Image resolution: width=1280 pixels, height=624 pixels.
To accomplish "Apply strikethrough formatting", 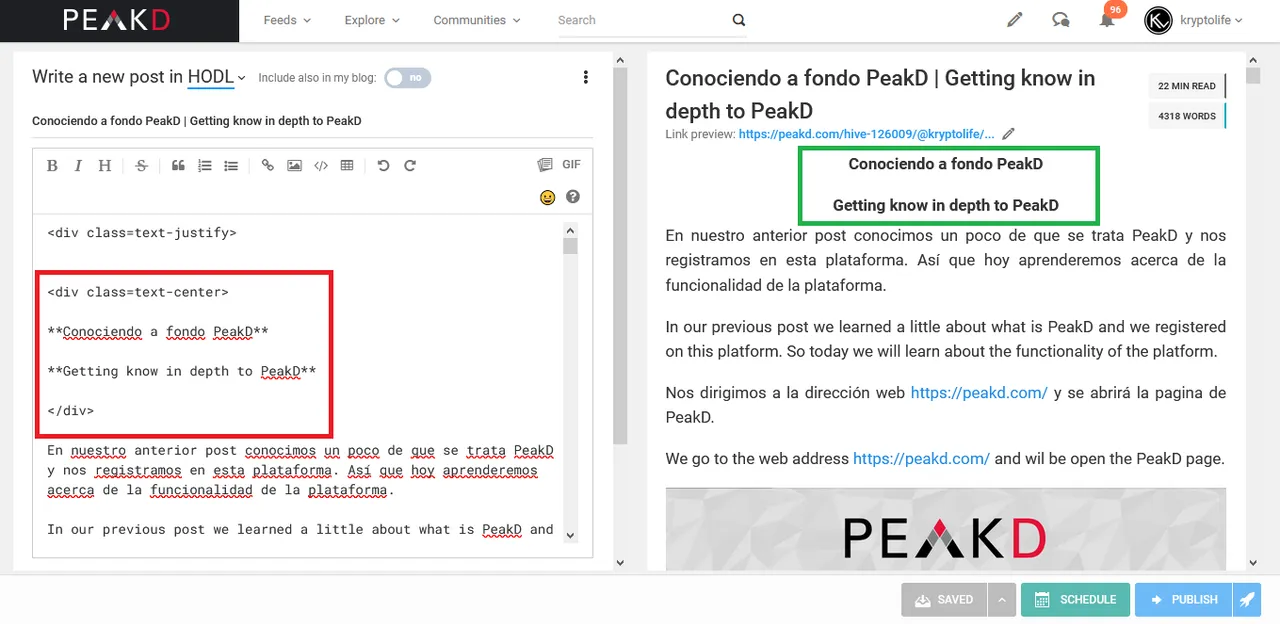I will (x=141, y=166).
